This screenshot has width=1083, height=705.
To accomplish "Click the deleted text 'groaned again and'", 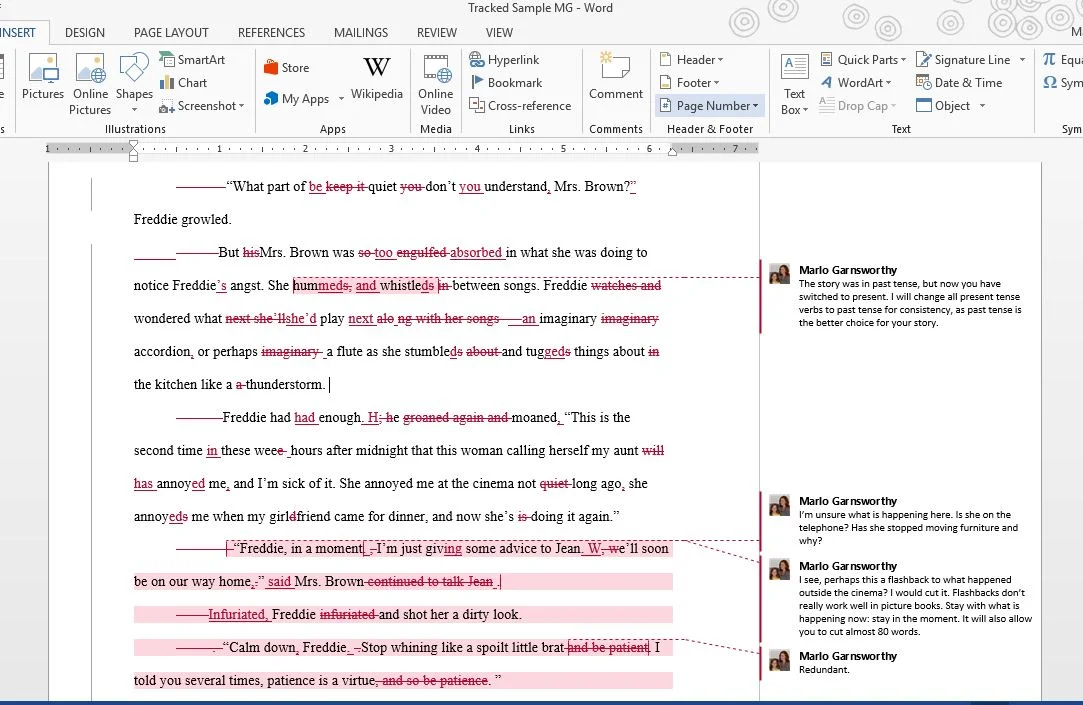I will click(455, 418).
